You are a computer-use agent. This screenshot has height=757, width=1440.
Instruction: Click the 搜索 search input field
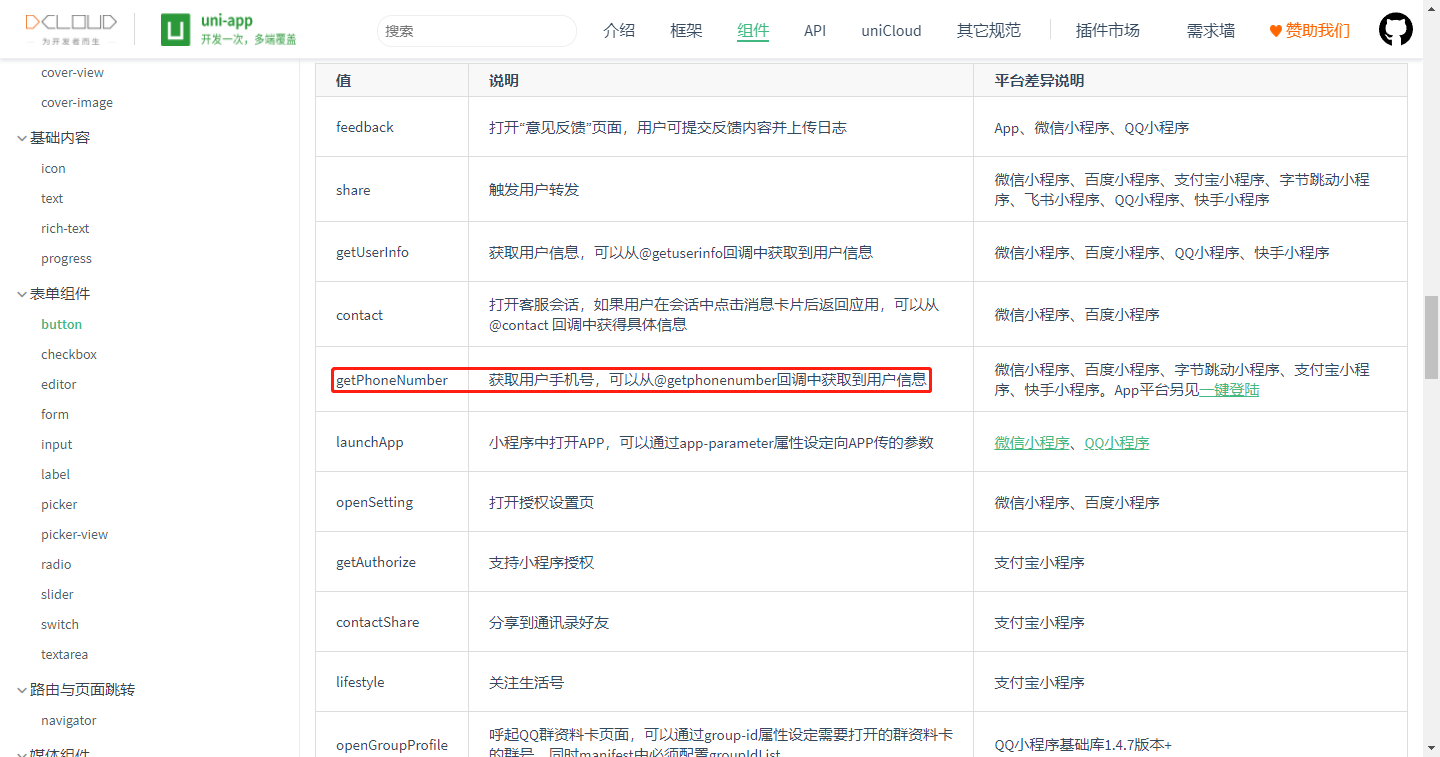[x=477, y=31]
